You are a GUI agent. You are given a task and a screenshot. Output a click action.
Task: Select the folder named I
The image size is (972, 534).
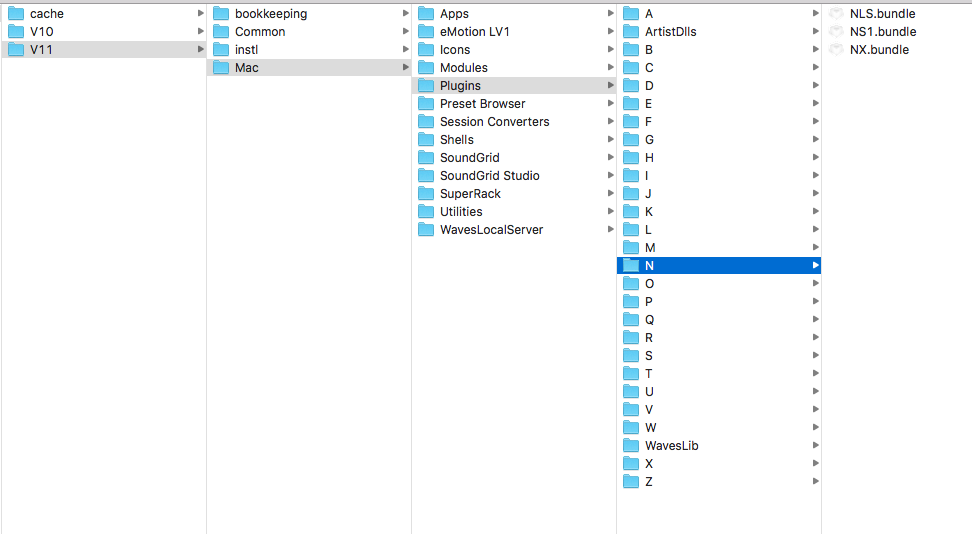click(x=719, y=176)
